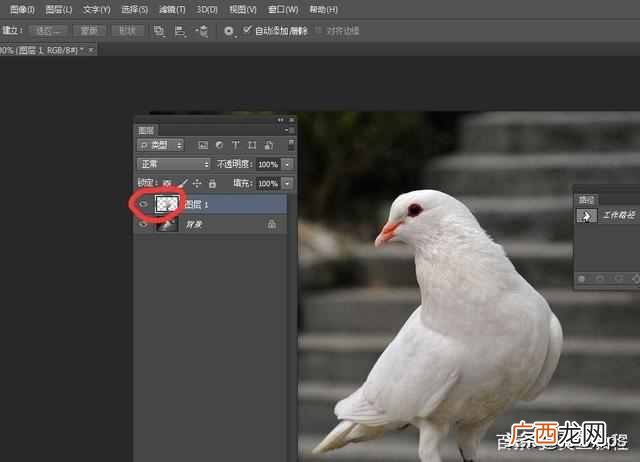Filter layers by adjustment layers icon

[x=220, y=145]
